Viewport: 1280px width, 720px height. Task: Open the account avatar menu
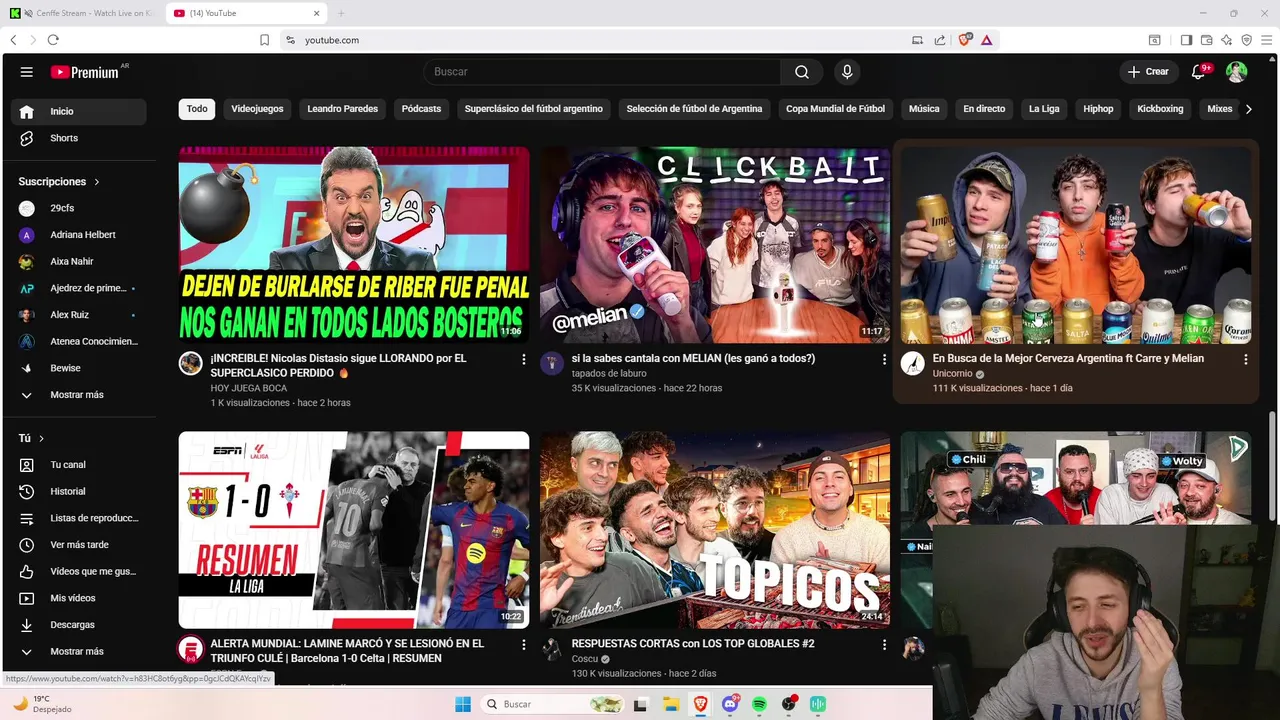pyautogui.click(x=1237, y=72)
